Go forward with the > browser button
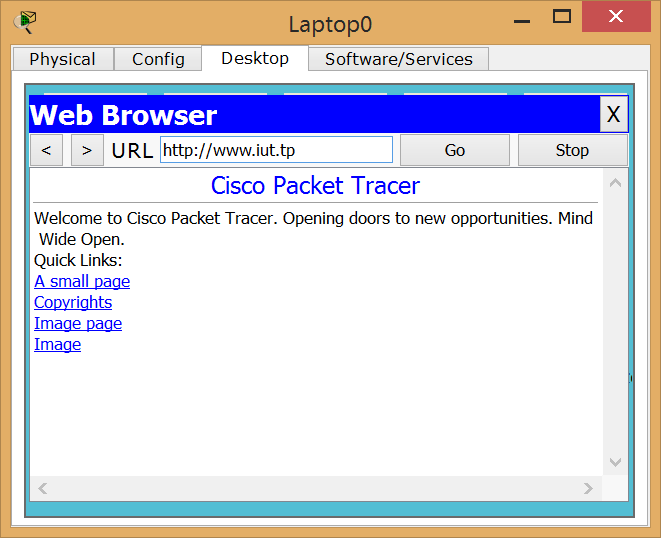Screen dimensions: 661x538 point(87,150)
